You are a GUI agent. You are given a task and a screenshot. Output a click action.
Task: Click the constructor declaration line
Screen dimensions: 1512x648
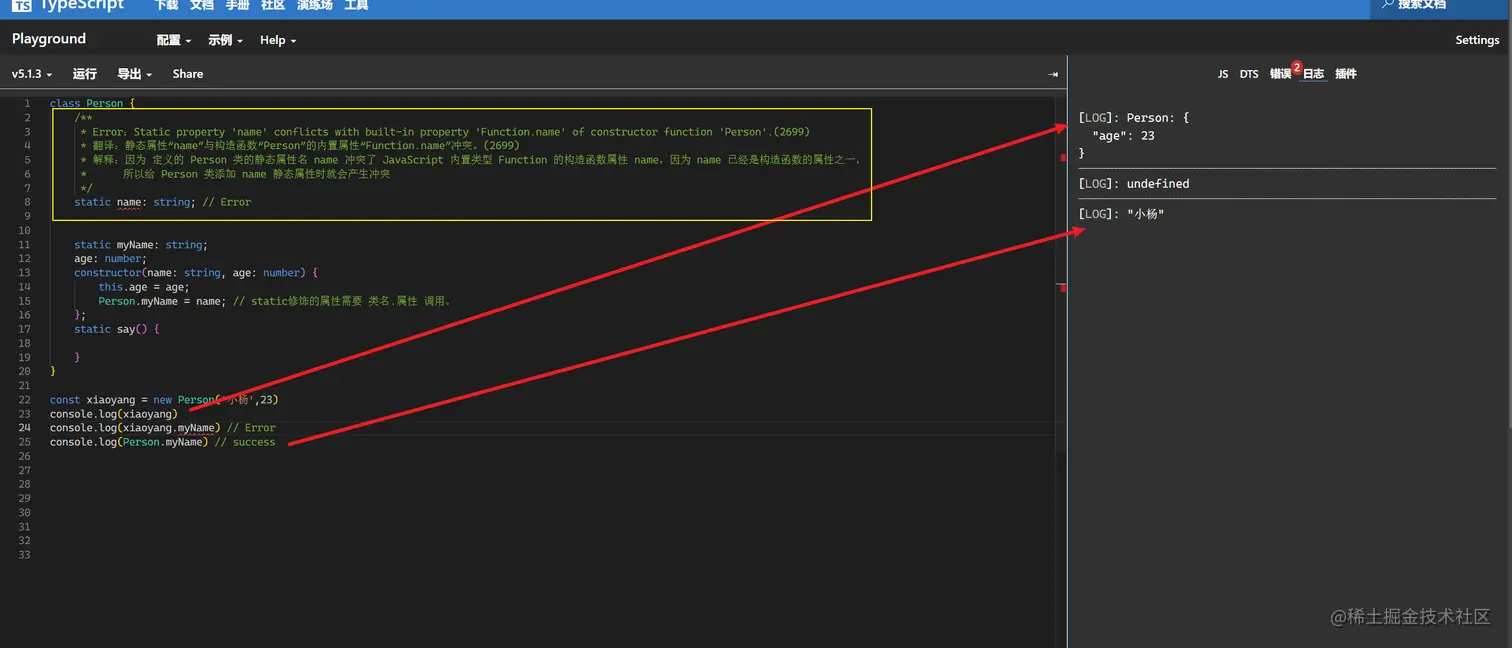coord(196,272)
